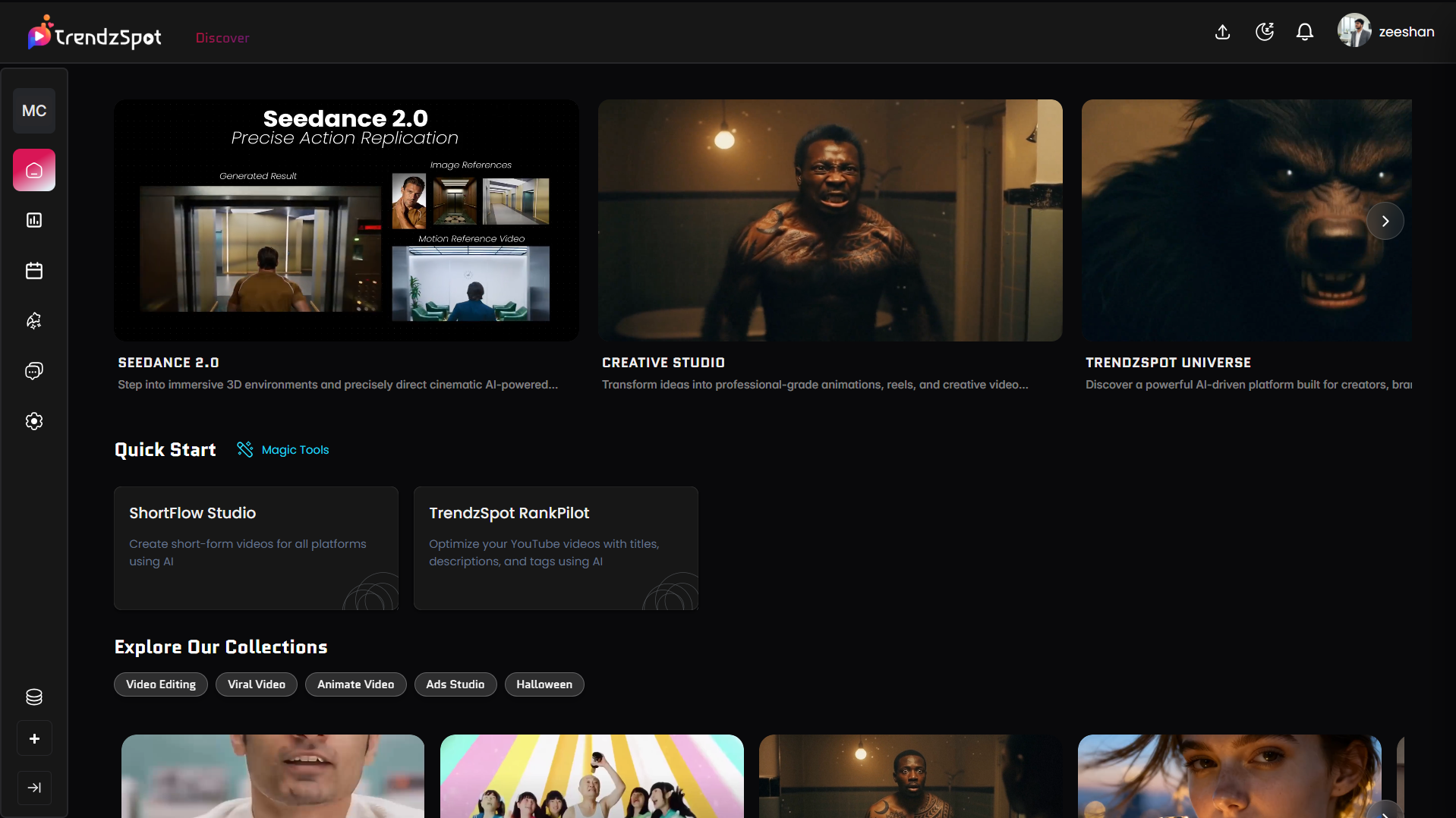The image size is (1456, 818).
Task: Open the chat bubbles icon in sidebar
Action: point(34,371)
